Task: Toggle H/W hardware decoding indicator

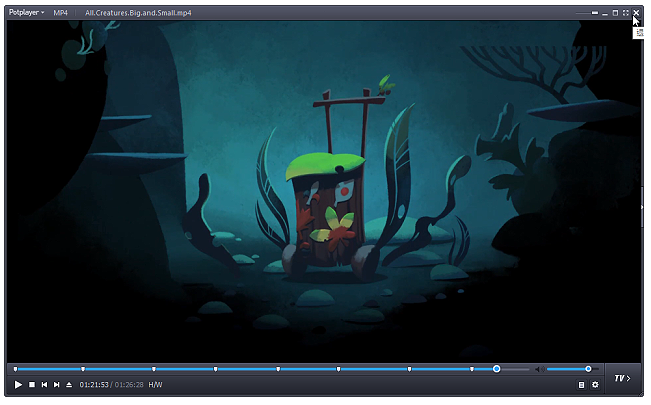Action: 155,385
